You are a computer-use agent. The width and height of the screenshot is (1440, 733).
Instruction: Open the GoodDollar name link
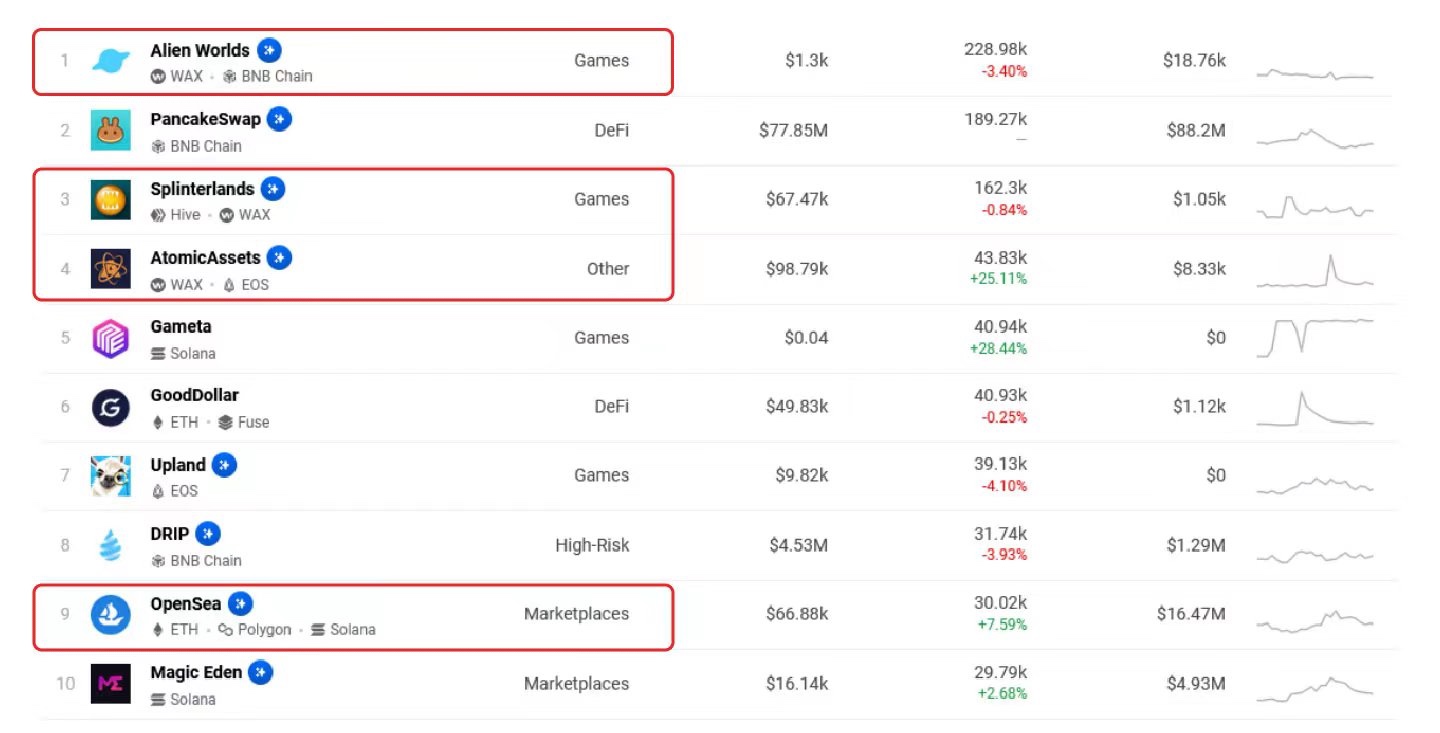(x=194, y=395)
